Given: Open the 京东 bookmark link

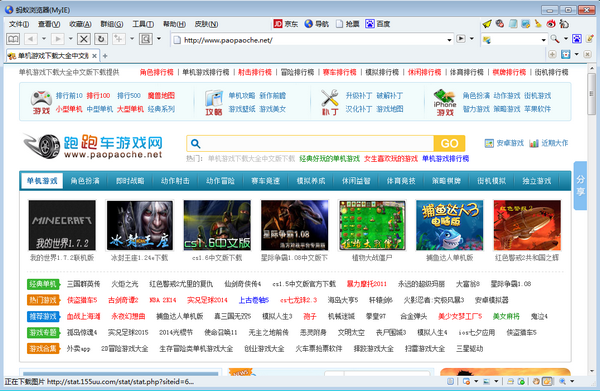Looking at the screenshot, I should pyautogui.click(x=285, y=24).
